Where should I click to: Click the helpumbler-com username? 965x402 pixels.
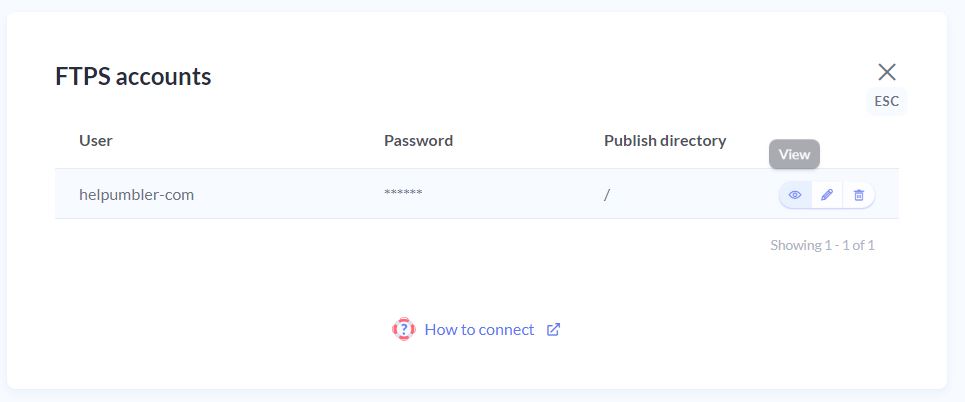tap(136, 195)
